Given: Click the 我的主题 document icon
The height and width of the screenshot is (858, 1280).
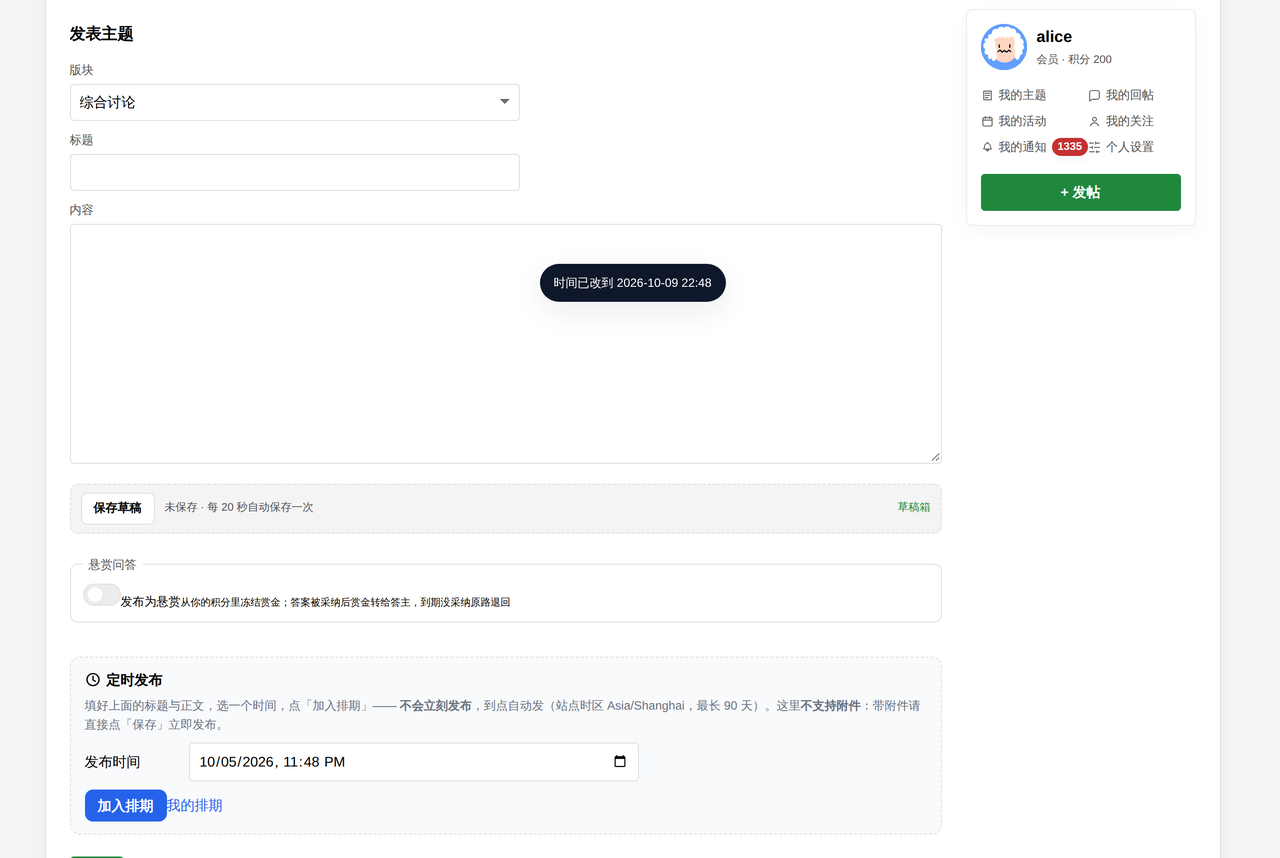Looking at the screenshot, I should click(x=987, y=95).
